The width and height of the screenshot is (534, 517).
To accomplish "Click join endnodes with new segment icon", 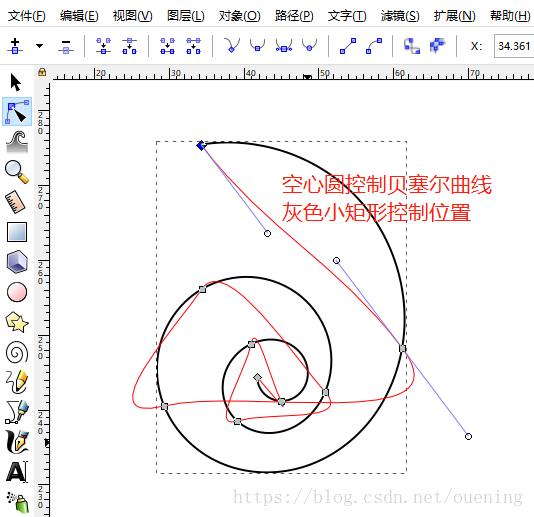I will [x=168, y=46].
